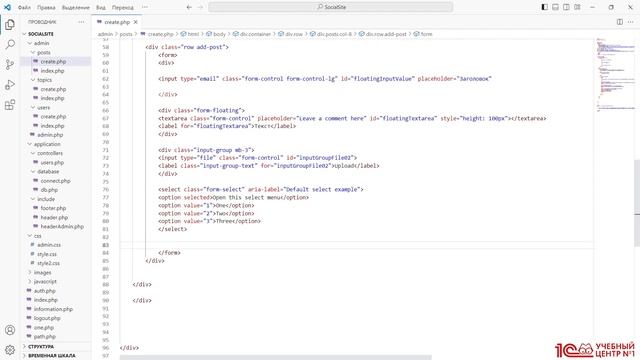Screen dimensions: 640x360
Task: Close the create.php editor tab
Action: click(x=136, y=22)
